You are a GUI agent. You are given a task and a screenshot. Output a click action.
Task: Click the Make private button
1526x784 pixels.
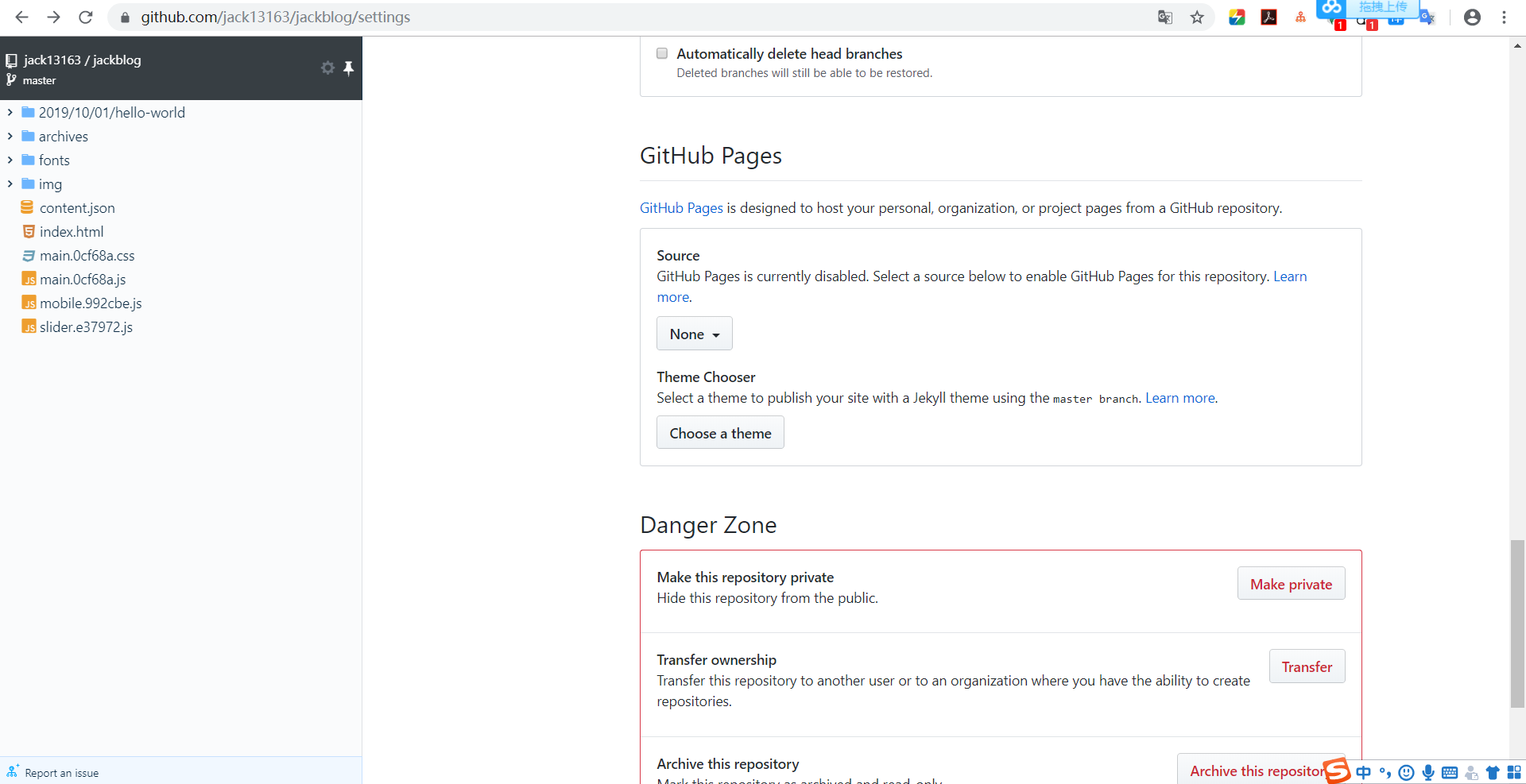click(x=1291, y=583)
